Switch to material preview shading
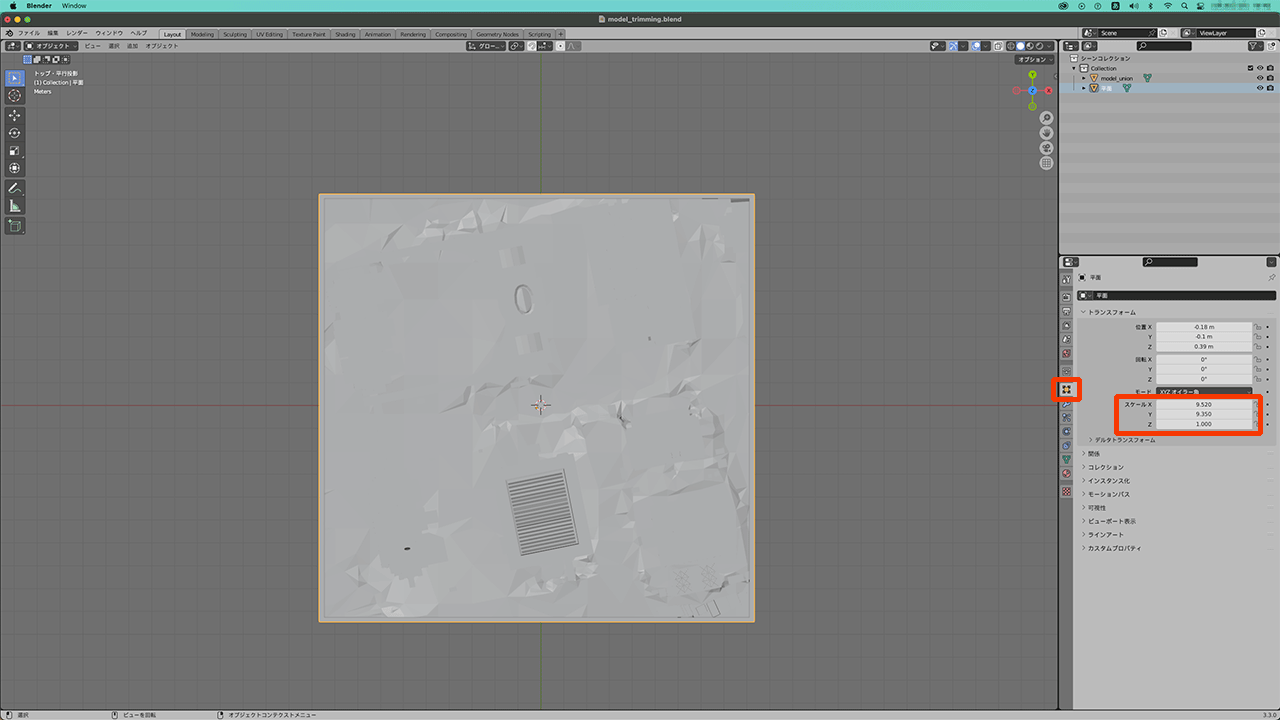 pyautogui.click(x=1031, y=46)
